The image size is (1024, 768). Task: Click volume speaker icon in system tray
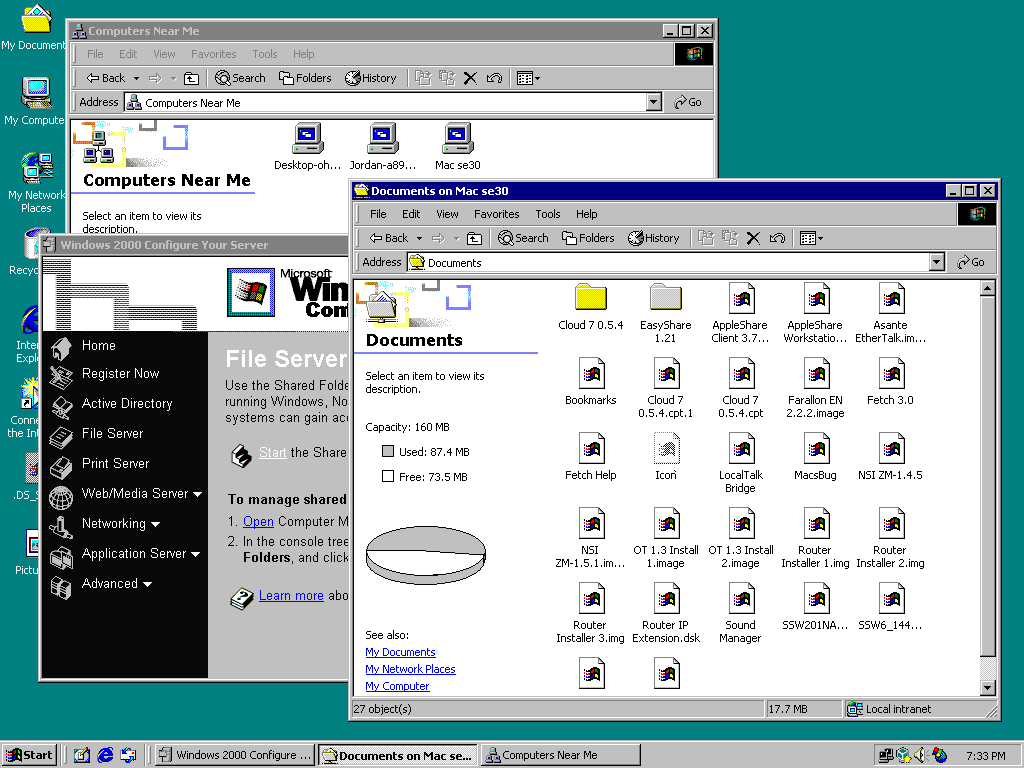click(921, 755)
